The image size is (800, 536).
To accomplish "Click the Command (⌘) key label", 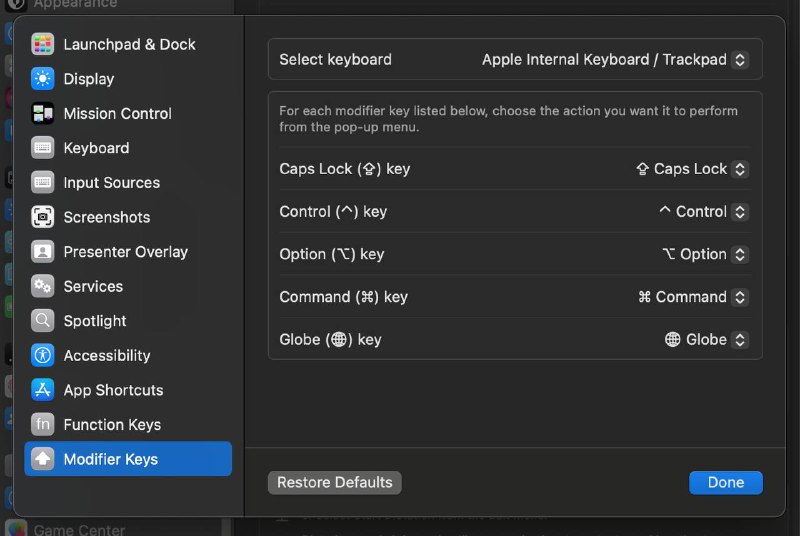I will pos(343,297).
